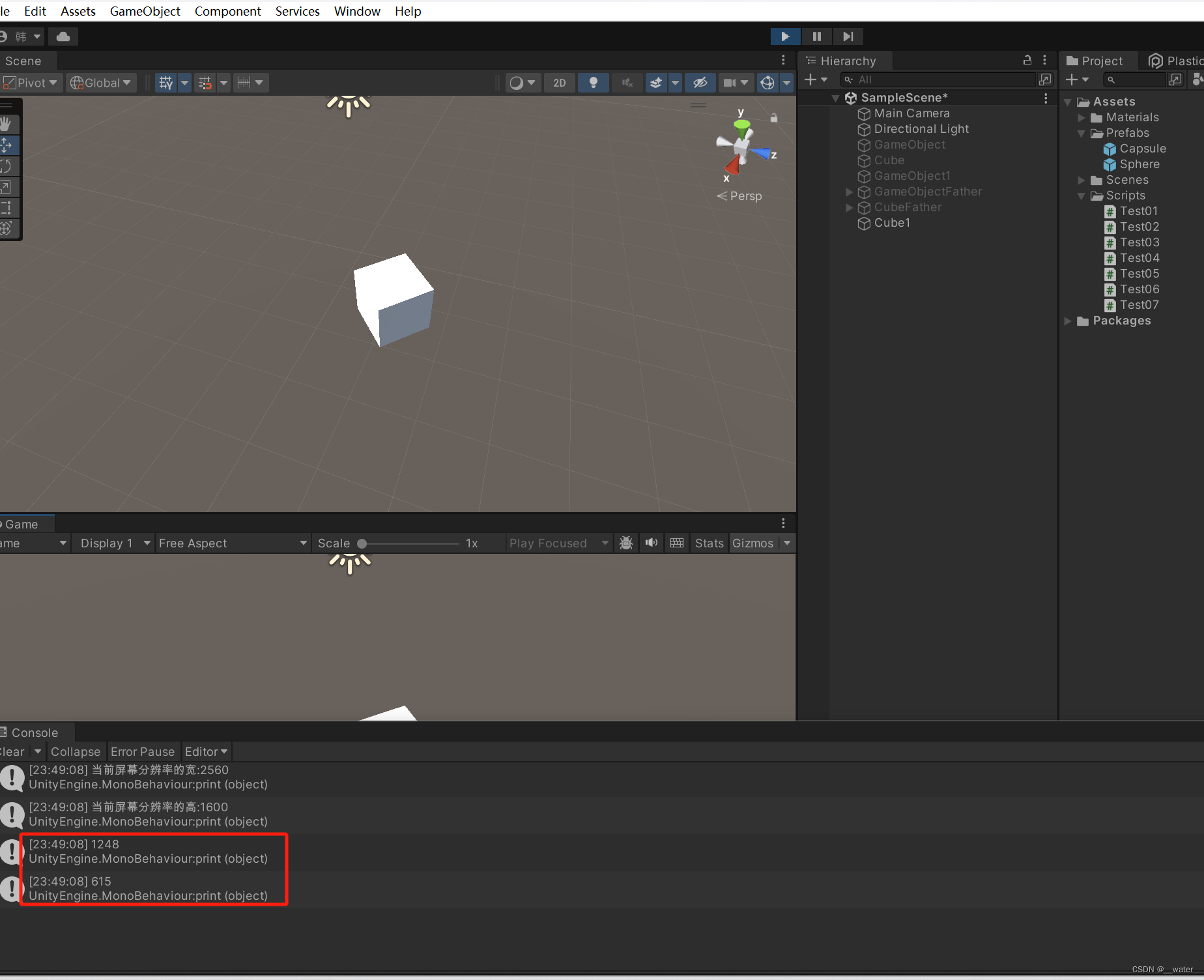Click the debug bug icon in Game view
The image size is (1204, 980).
(625, 543)
